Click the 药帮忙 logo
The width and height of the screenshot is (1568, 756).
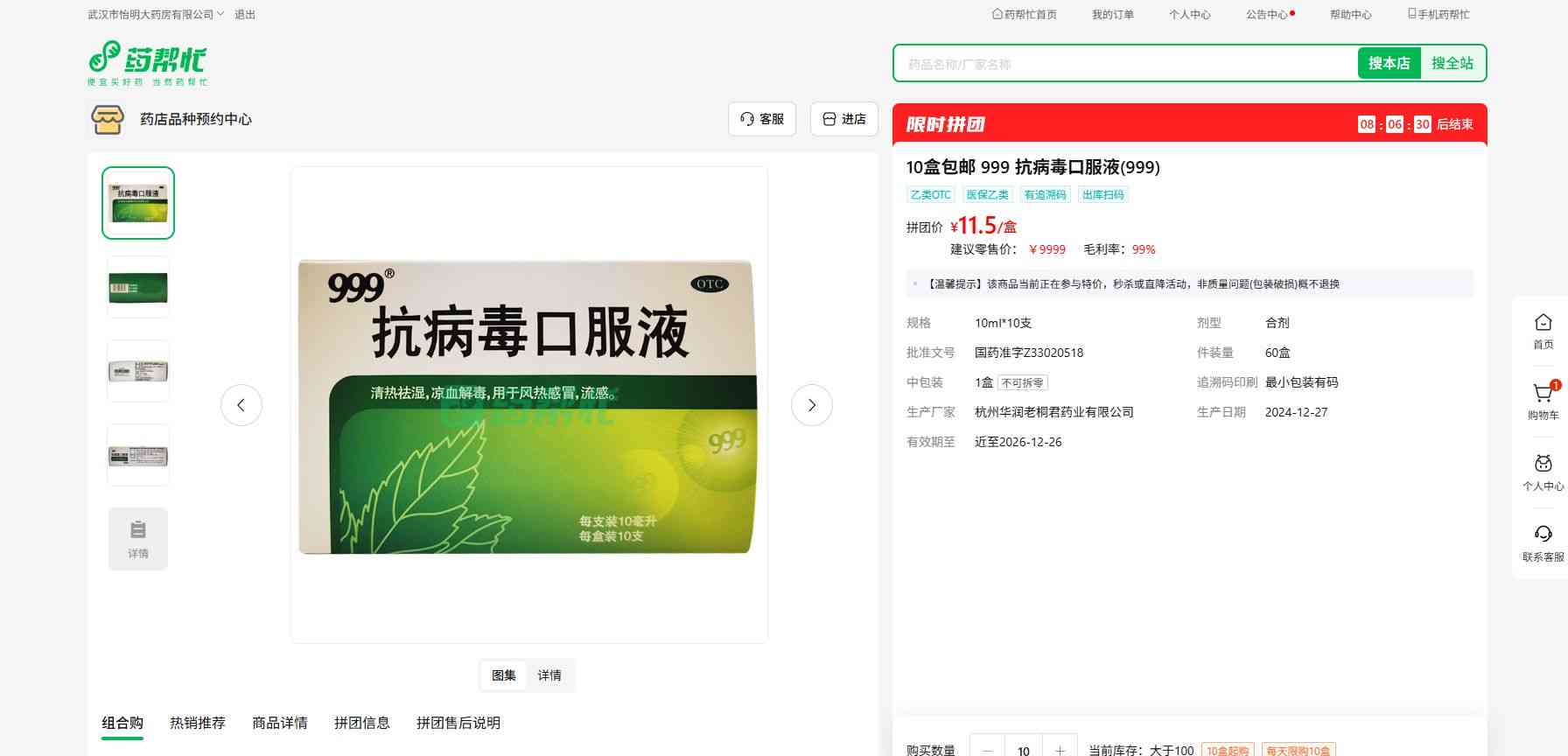click(147, 63)
